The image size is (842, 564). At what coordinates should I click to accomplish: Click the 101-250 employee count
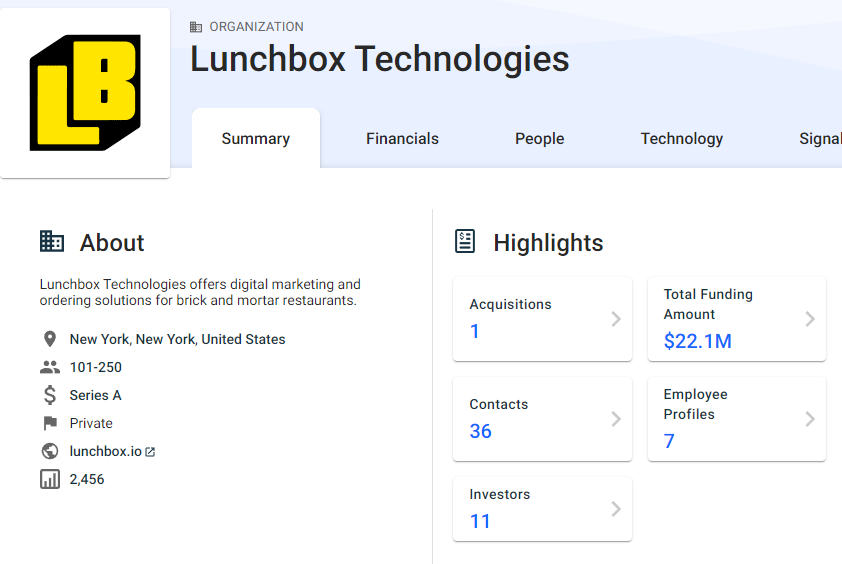point(96,367)
